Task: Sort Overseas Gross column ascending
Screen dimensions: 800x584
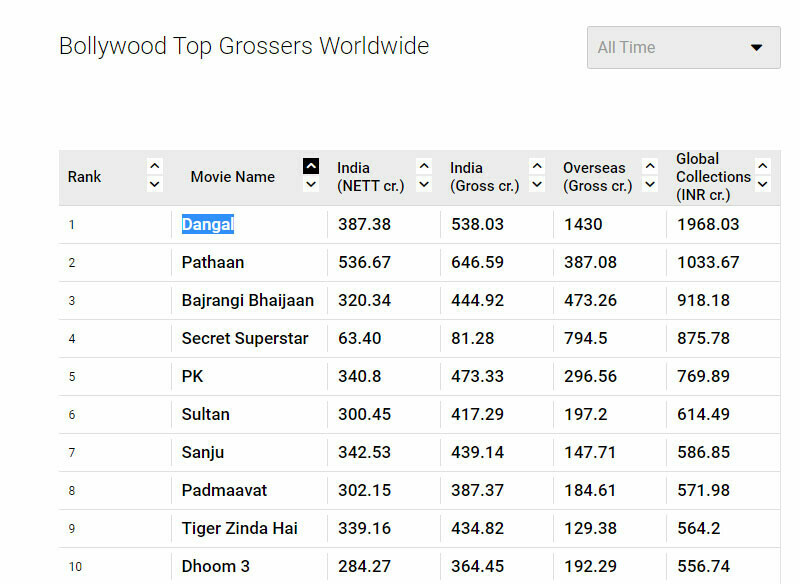Action: pos(650,166)
